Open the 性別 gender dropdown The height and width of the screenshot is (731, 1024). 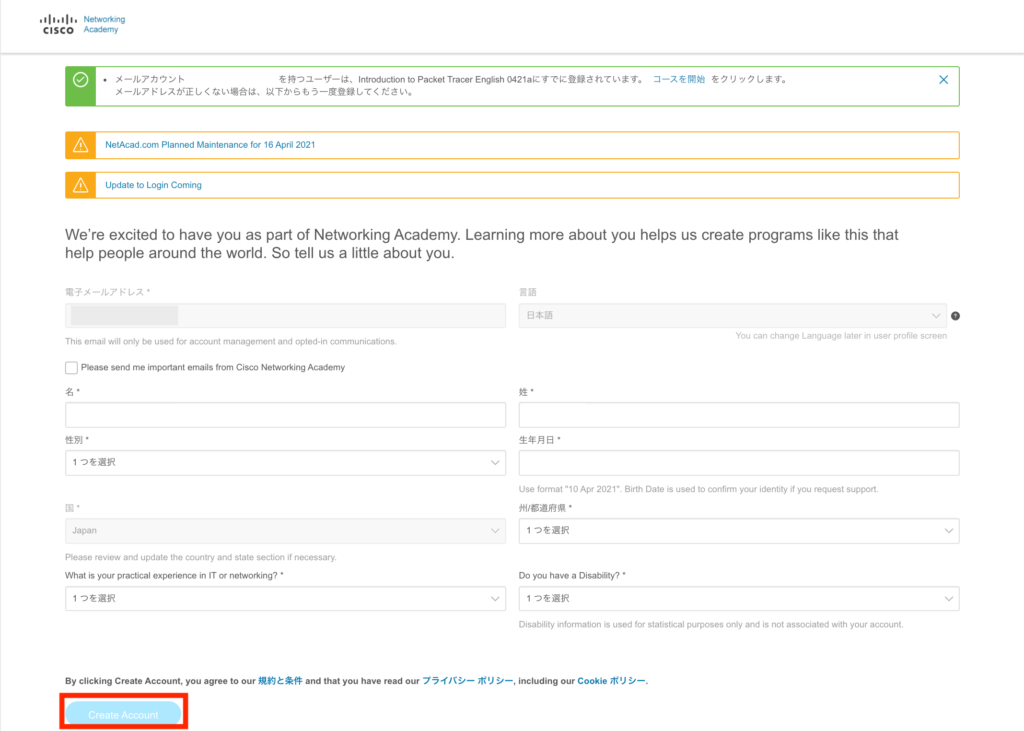[x=285, y=463]
